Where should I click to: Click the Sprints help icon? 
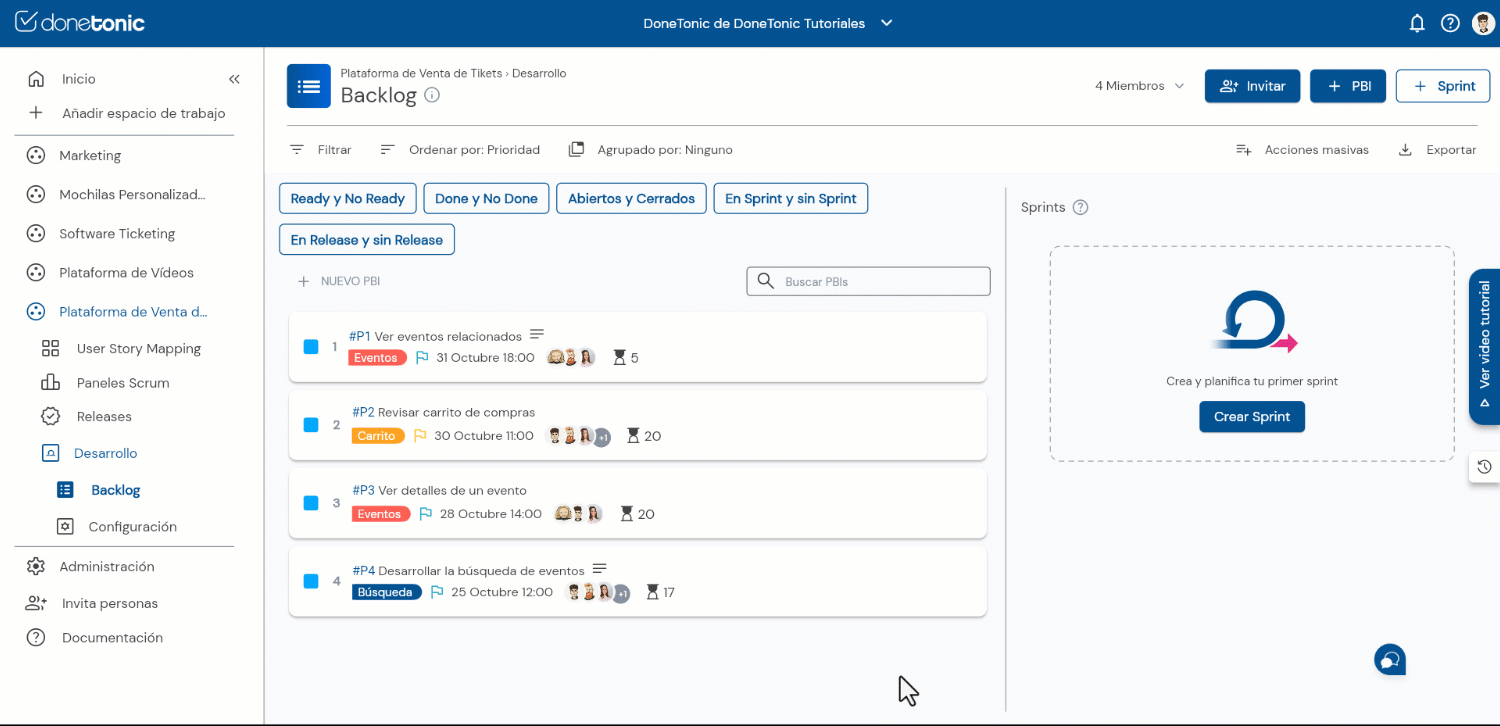1080,207
